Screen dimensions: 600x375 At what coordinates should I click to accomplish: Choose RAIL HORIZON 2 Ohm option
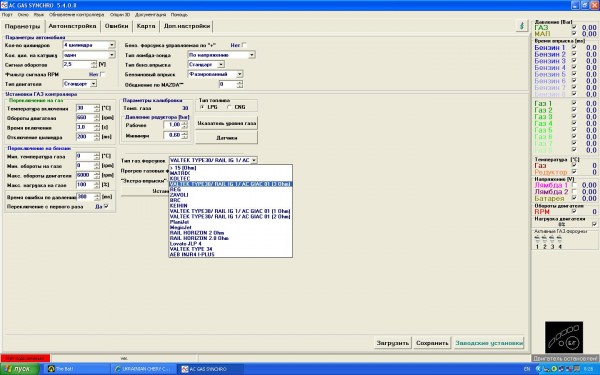pyautogui.click(x=230, y=233)
